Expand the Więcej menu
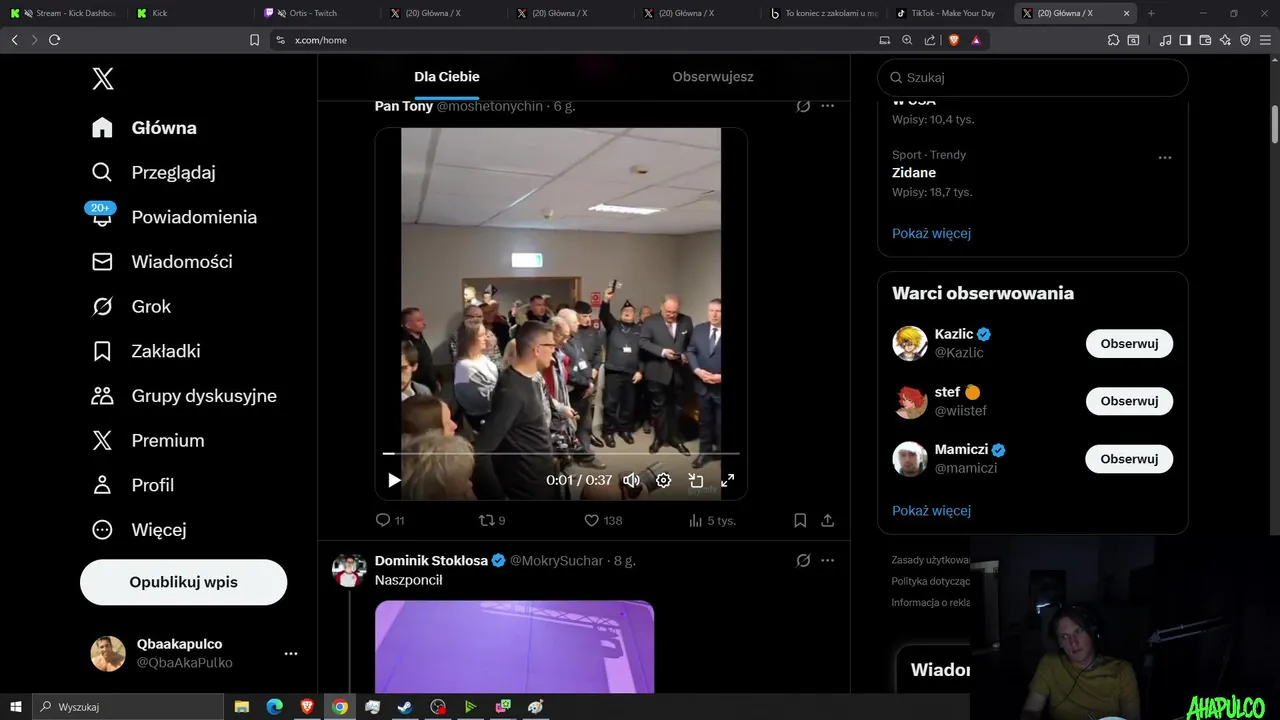The width and height of the screenshot is (1280, 720). pos(138,530)
